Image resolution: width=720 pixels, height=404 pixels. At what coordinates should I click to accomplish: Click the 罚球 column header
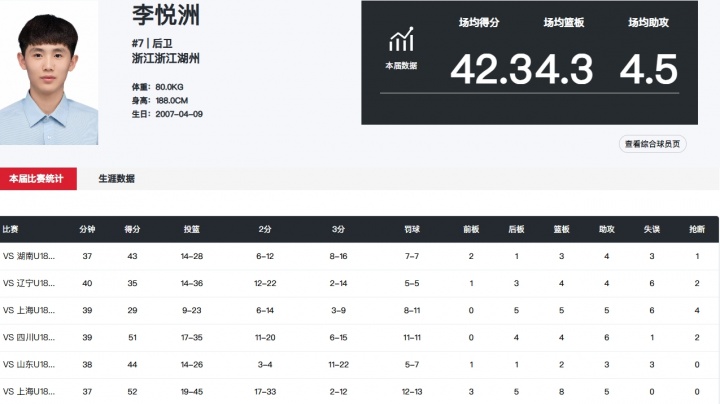[x=412, y=230]
